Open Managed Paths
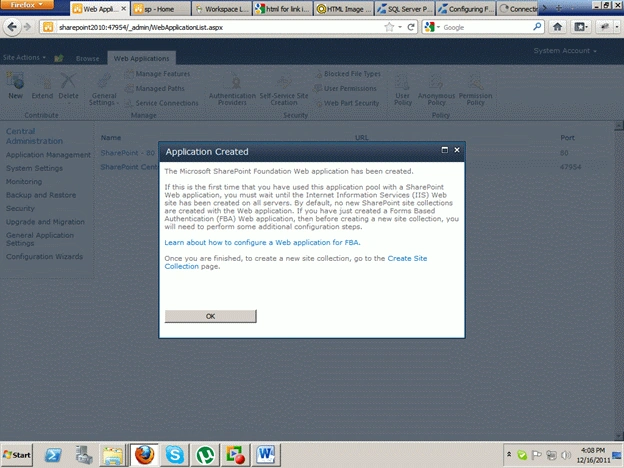624x468 pixels. click(x=154, y=88)
